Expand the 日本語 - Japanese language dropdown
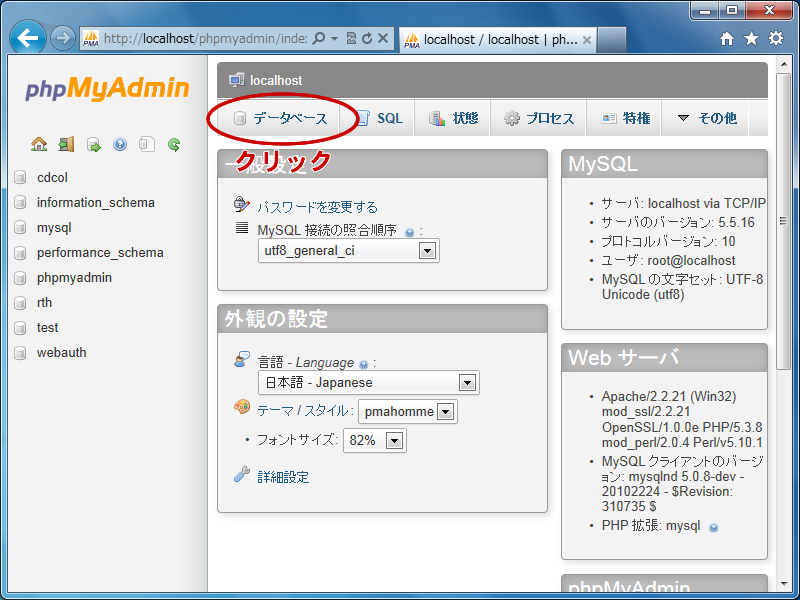 coord(467,383)
